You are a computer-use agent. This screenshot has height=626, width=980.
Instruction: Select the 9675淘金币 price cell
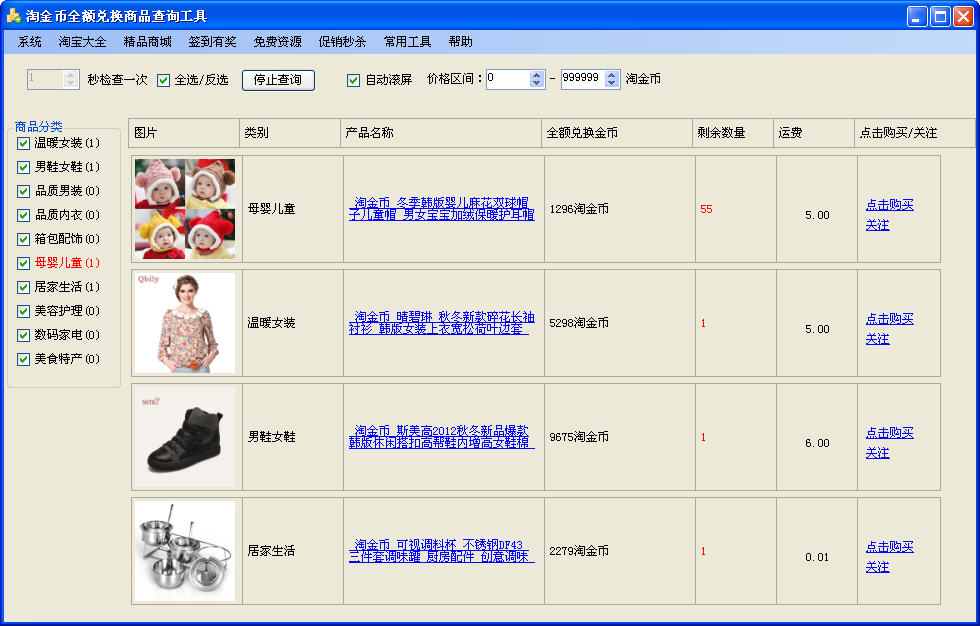(x=619, y=437)
